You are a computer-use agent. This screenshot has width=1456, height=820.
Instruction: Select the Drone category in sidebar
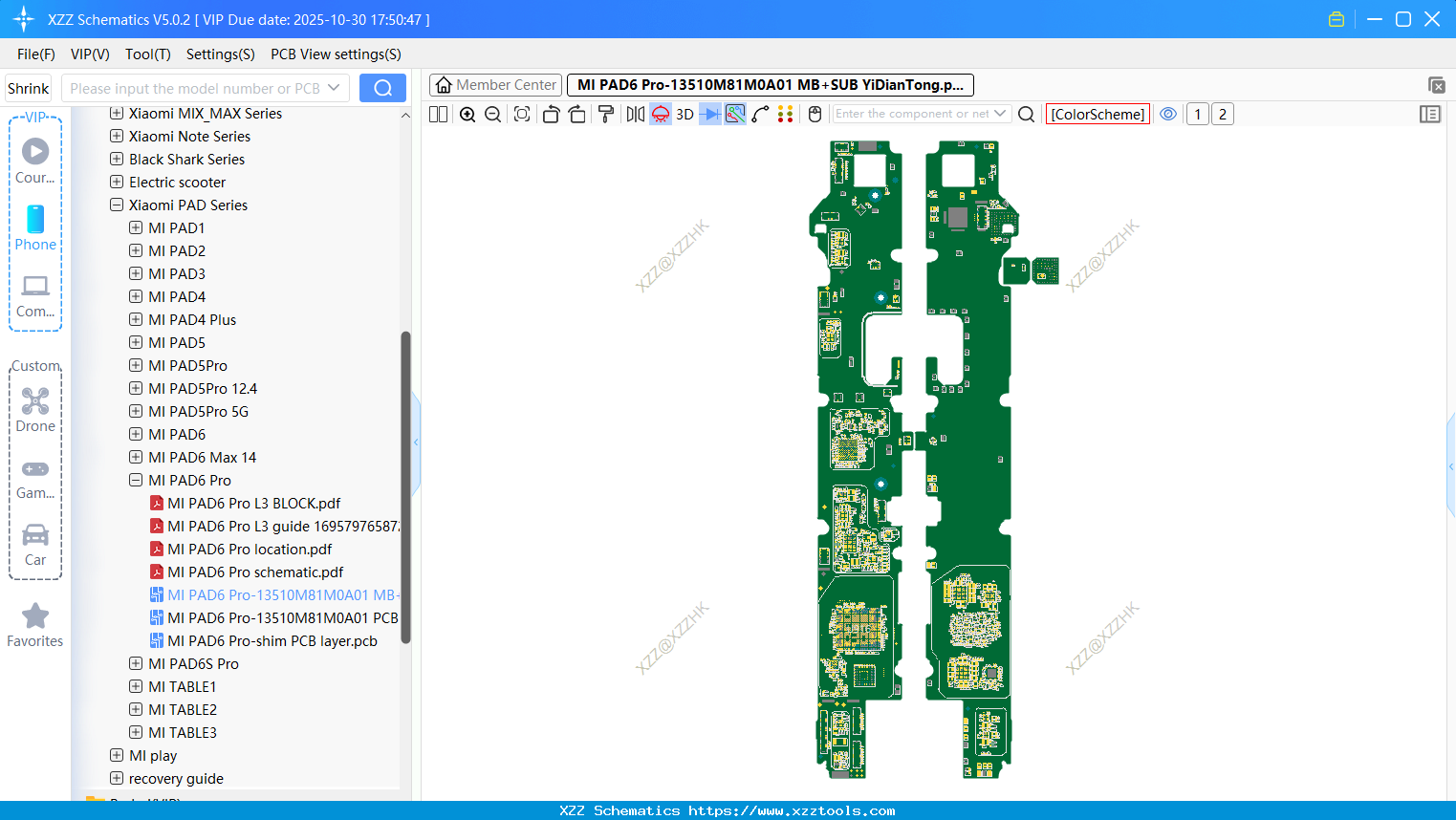(x=35, y=410)
